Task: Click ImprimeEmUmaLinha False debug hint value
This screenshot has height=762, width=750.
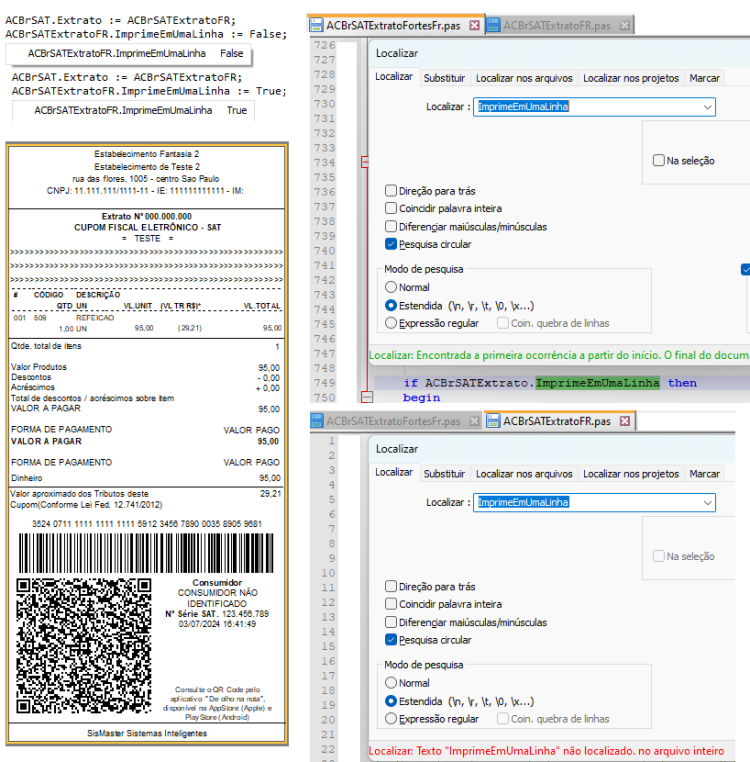Action: 231,53
